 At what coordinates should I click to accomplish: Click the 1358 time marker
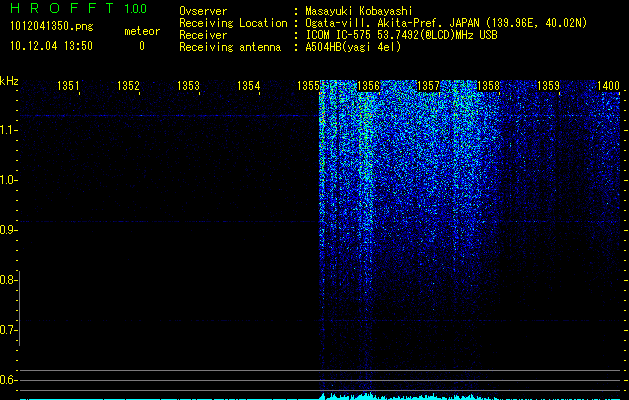coord(488,86)
